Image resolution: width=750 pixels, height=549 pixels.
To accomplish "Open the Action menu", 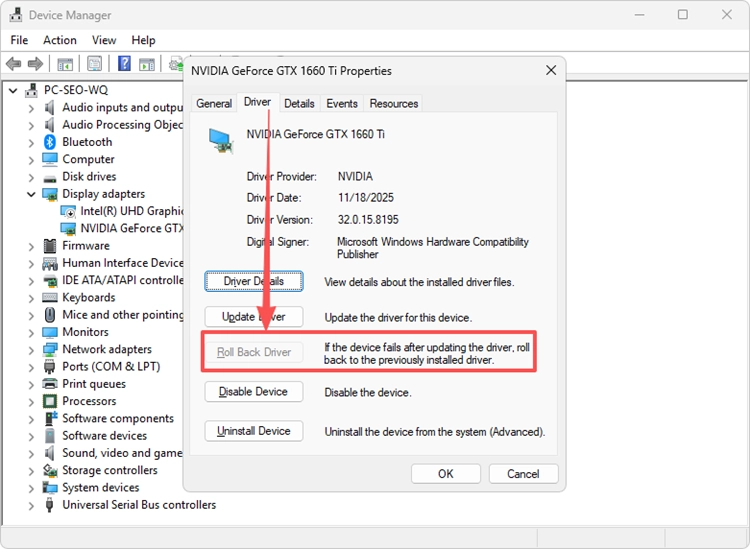I will coord(60,40).
